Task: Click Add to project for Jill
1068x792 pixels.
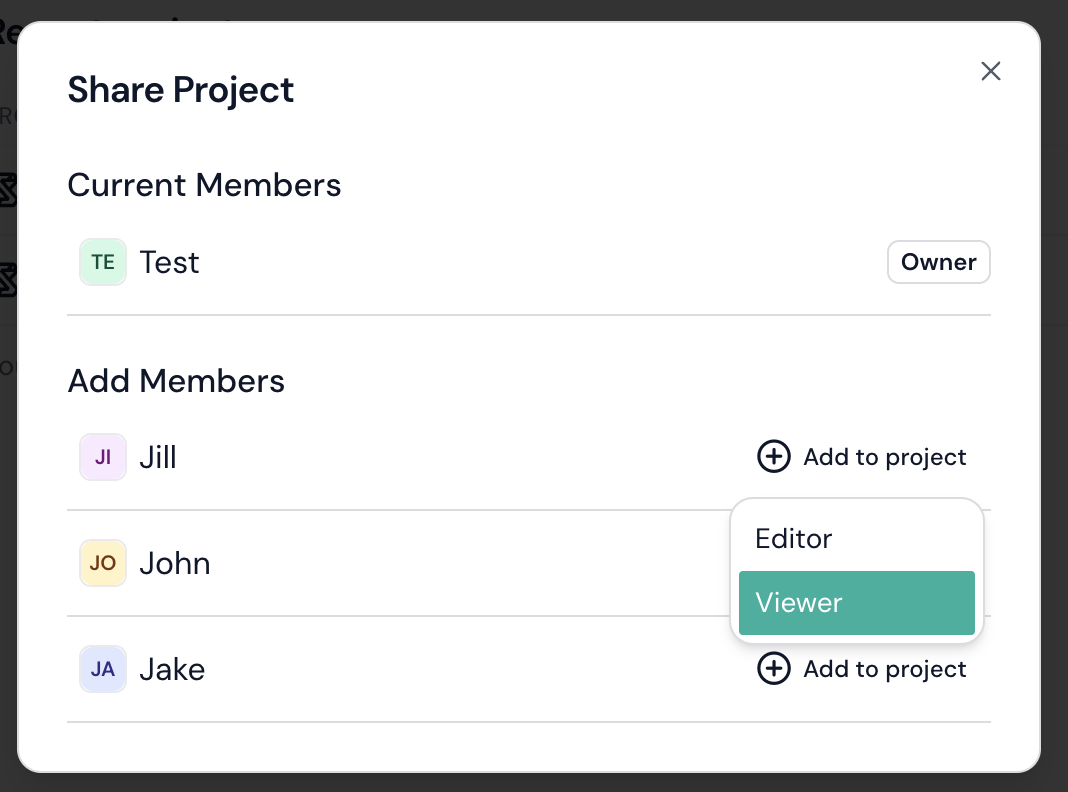Action: pos(884,457)
